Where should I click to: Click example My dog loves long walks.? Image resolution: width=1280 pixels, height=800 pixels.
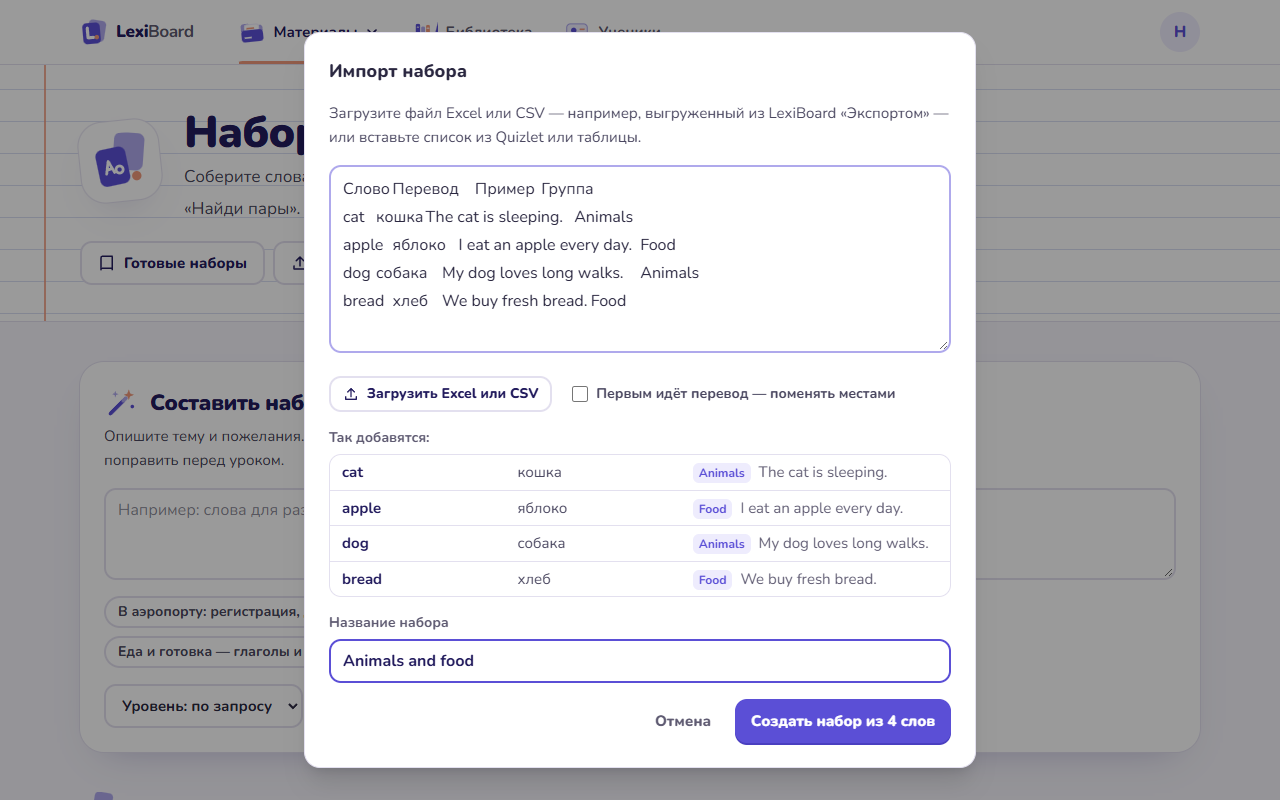click(844, 543)
